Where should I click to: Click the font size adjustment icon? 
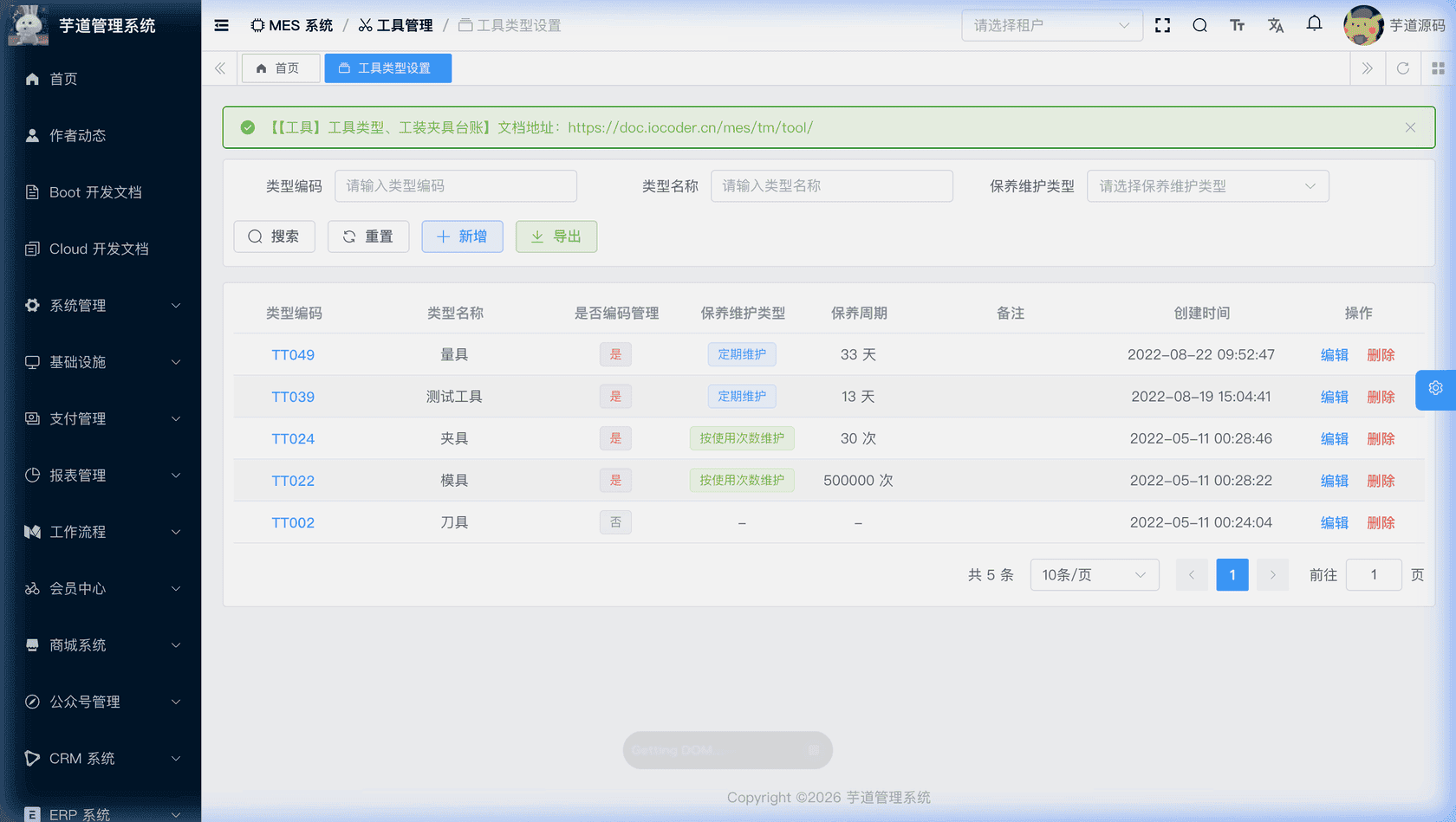(1238, 25)
